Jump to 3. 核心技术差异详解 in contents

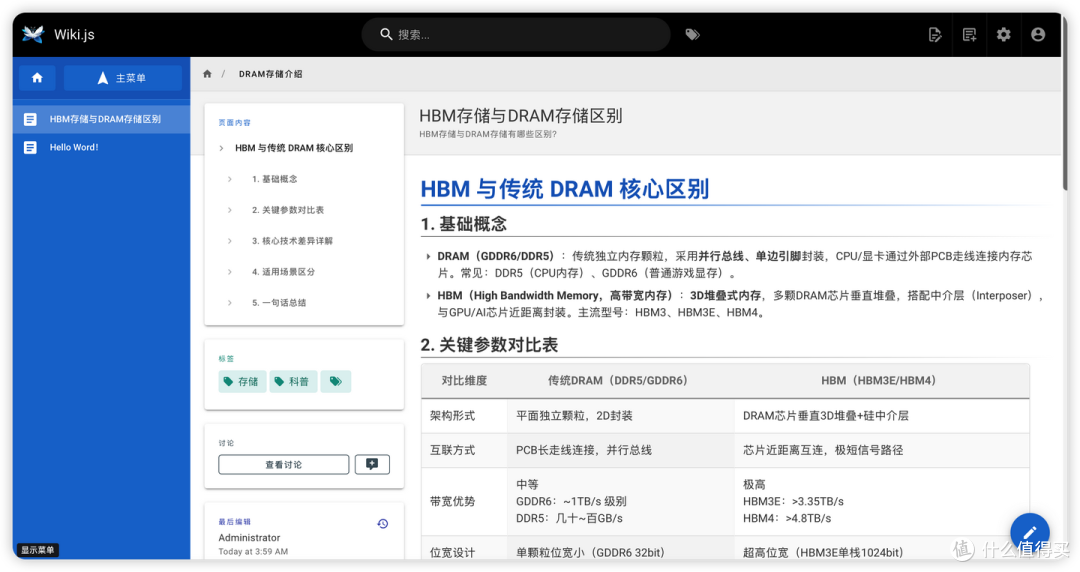292,241
